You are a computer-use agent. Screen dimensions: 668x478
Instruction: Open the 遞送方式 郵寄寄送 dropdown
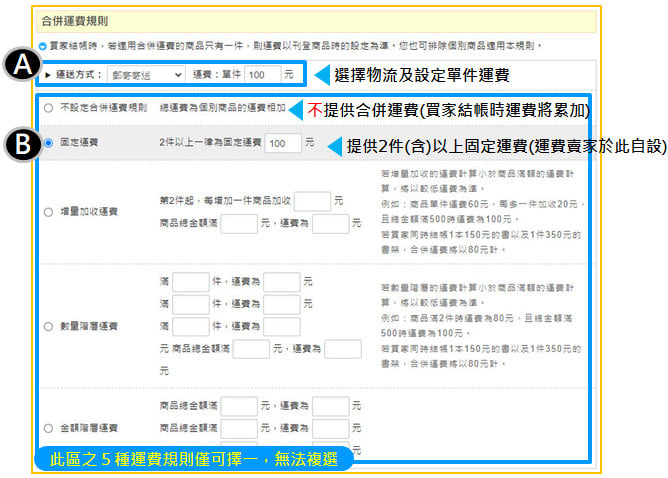(x=145, y=74)
